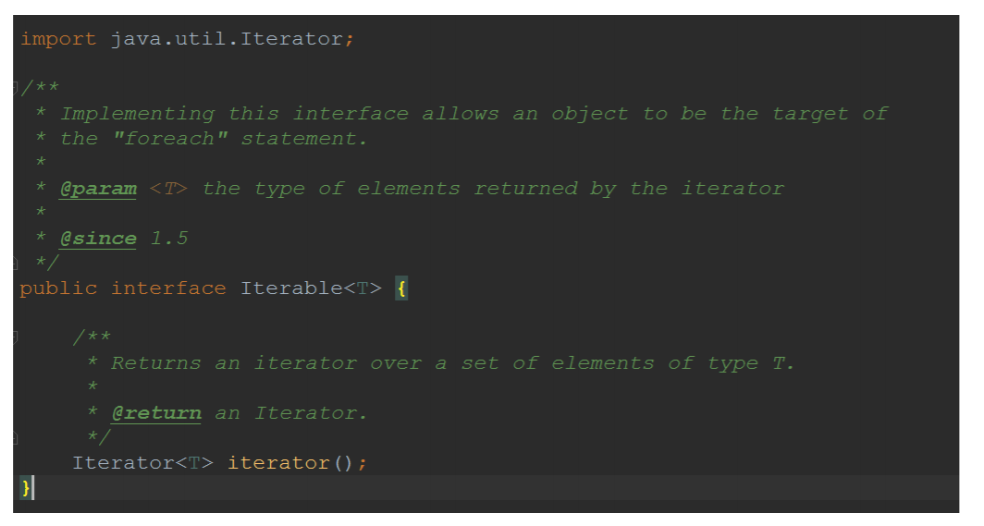
Task: Collapse the class Javadoc comment fold marker
Action: (16, 89)
